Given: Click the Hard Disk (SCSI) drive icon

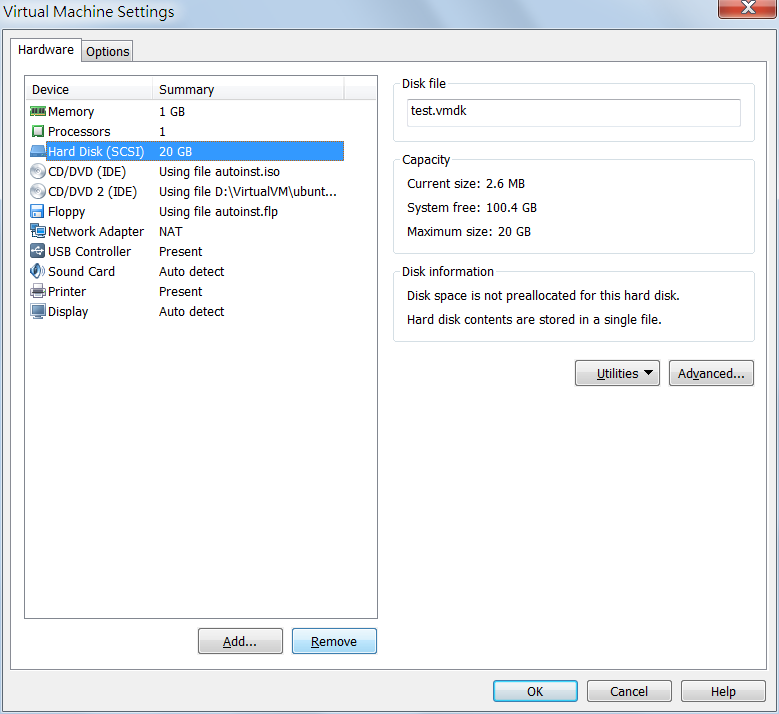Looking at the screenshot, I should [x=38, y=151].
